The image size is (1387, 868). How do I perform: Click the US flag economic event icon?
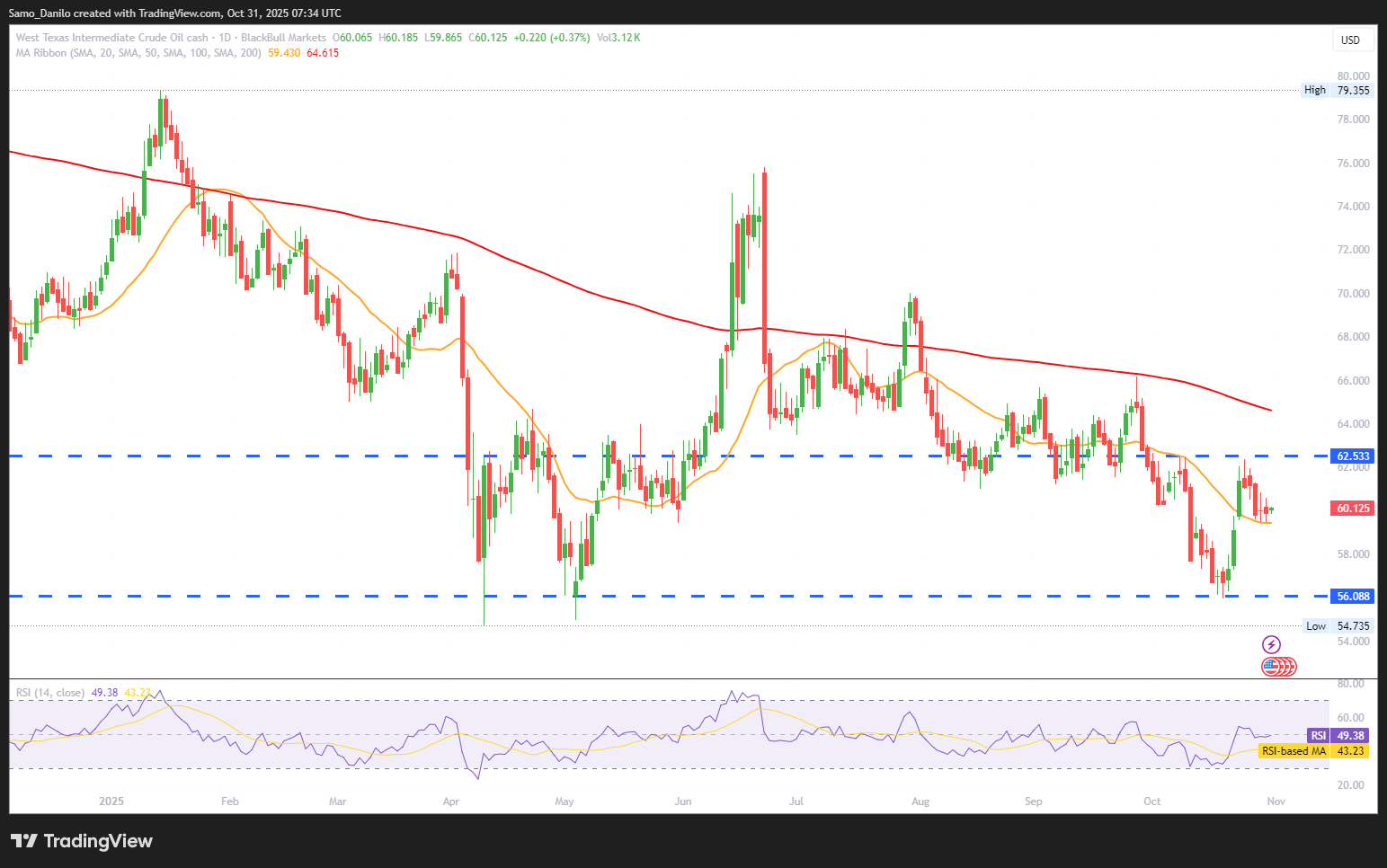(x=1271, y=667)
